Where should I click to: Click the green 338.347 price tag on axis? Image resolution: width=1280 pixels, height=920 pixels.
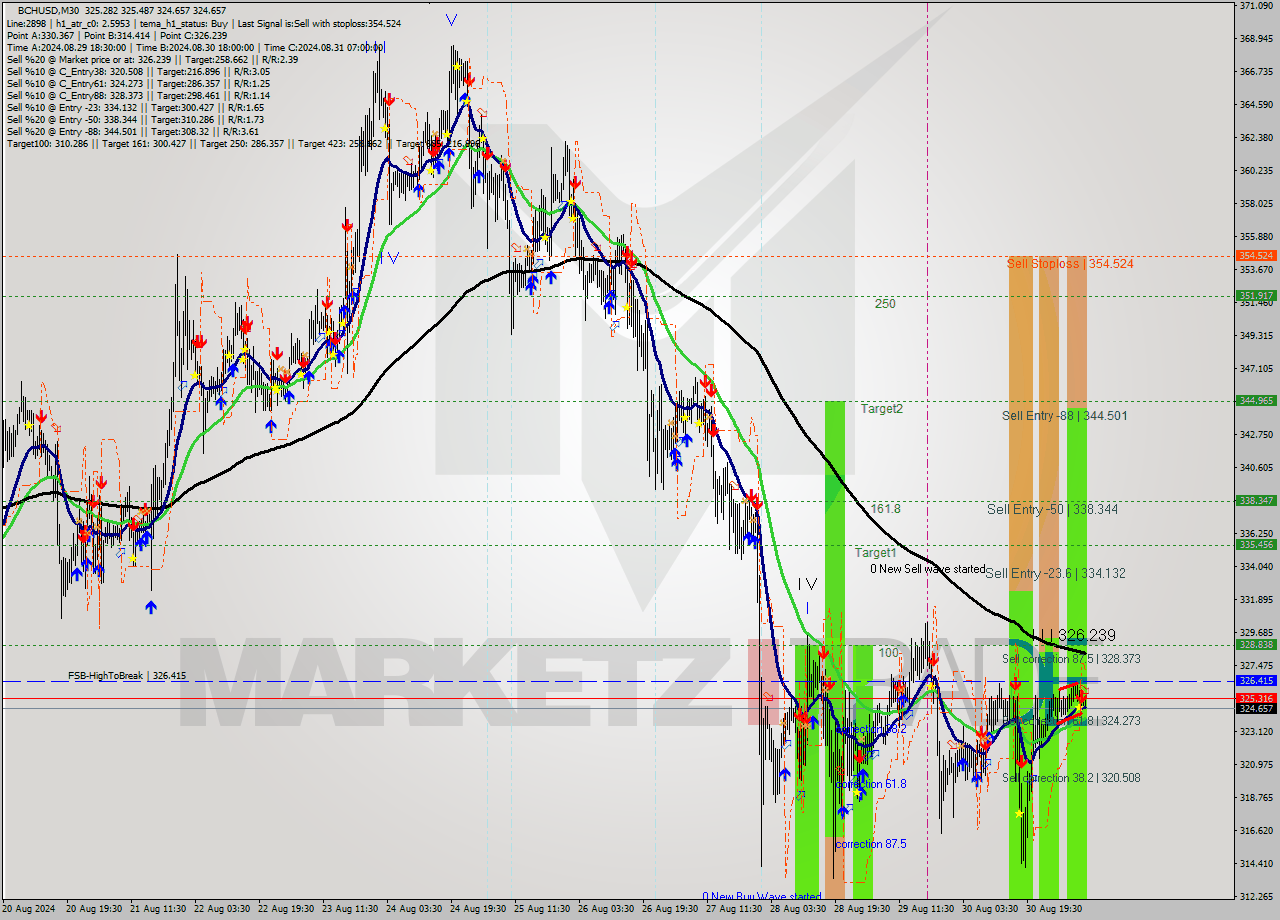[x=1256, y=501]
